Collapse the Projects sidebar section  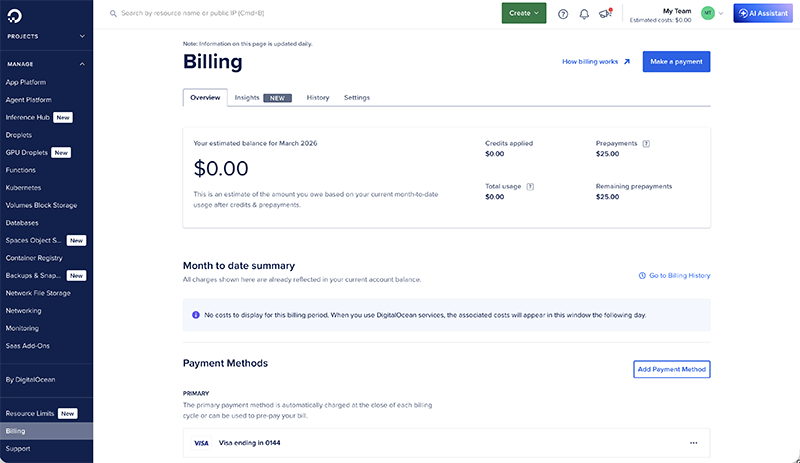84,36
